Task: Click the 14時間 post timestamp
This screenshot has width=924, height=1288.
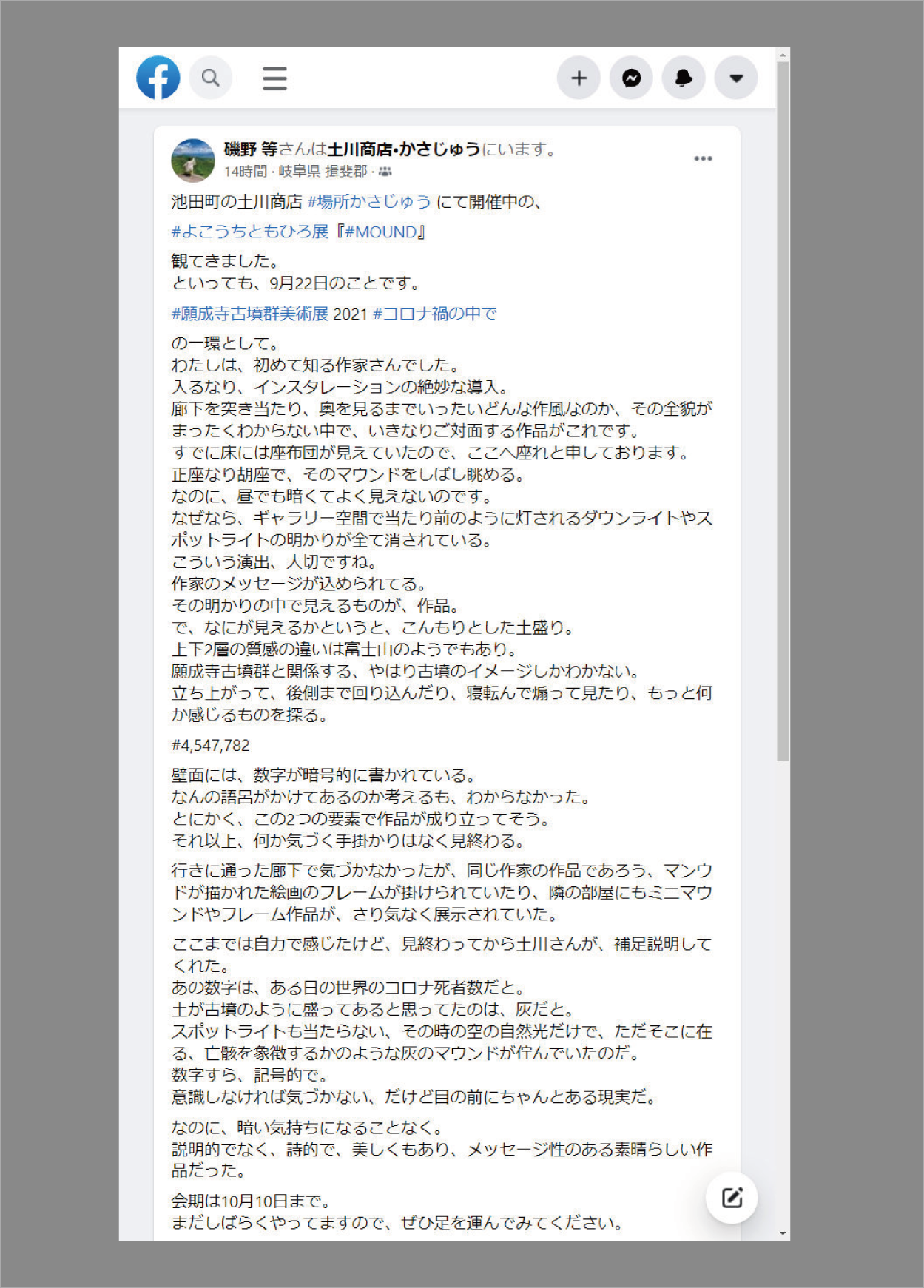Action: tap(245, 172)
